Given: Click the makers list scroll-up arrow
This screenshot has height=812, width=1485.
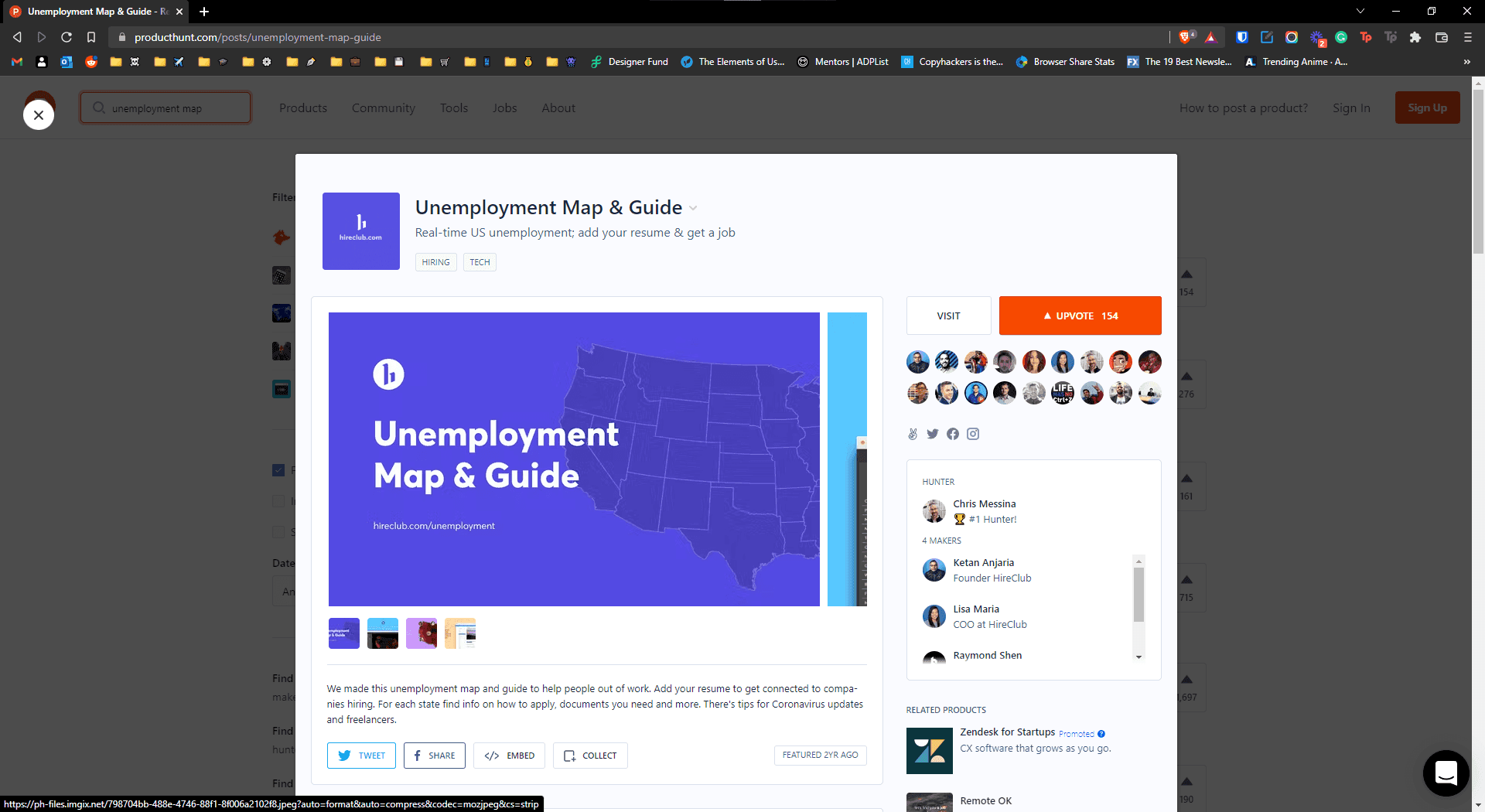Looking at the screenshot, I should (1138, 560).
